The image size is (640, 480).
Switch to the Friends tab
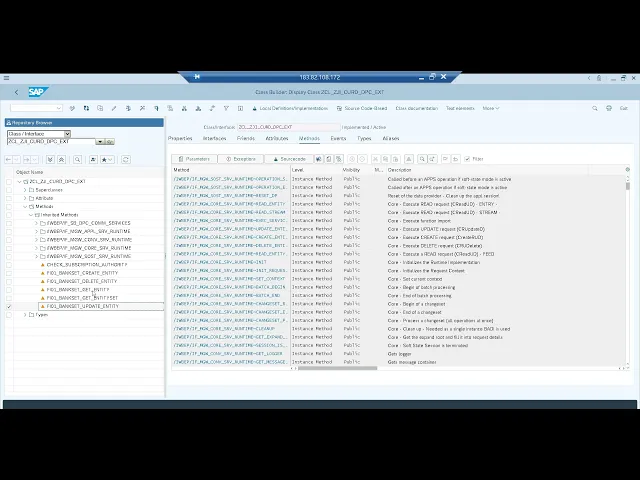pos(246,139)
